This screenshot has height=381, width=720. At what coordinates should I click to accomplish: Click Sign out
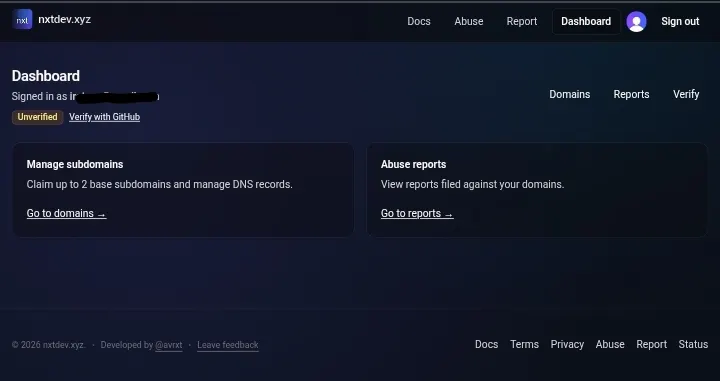(x=680, y=22)
